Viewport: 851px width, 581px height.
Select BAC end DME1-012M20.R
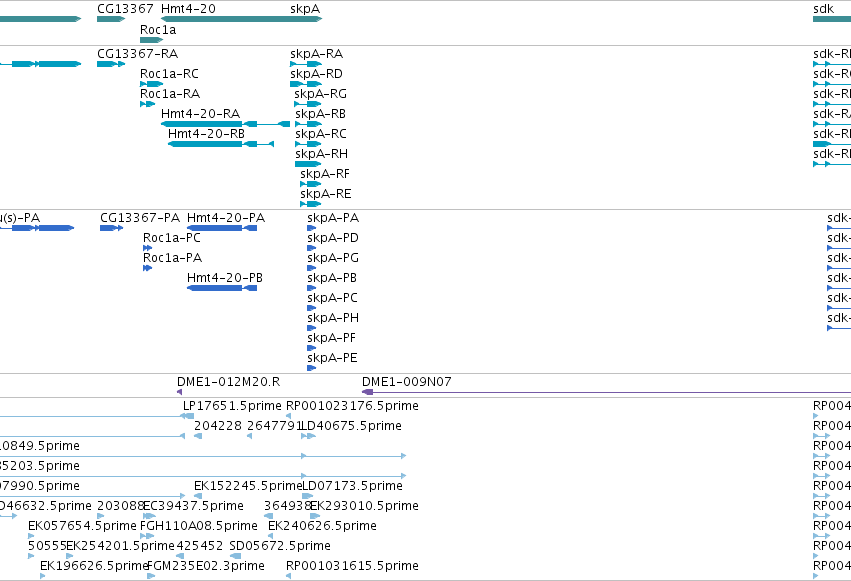228,382
